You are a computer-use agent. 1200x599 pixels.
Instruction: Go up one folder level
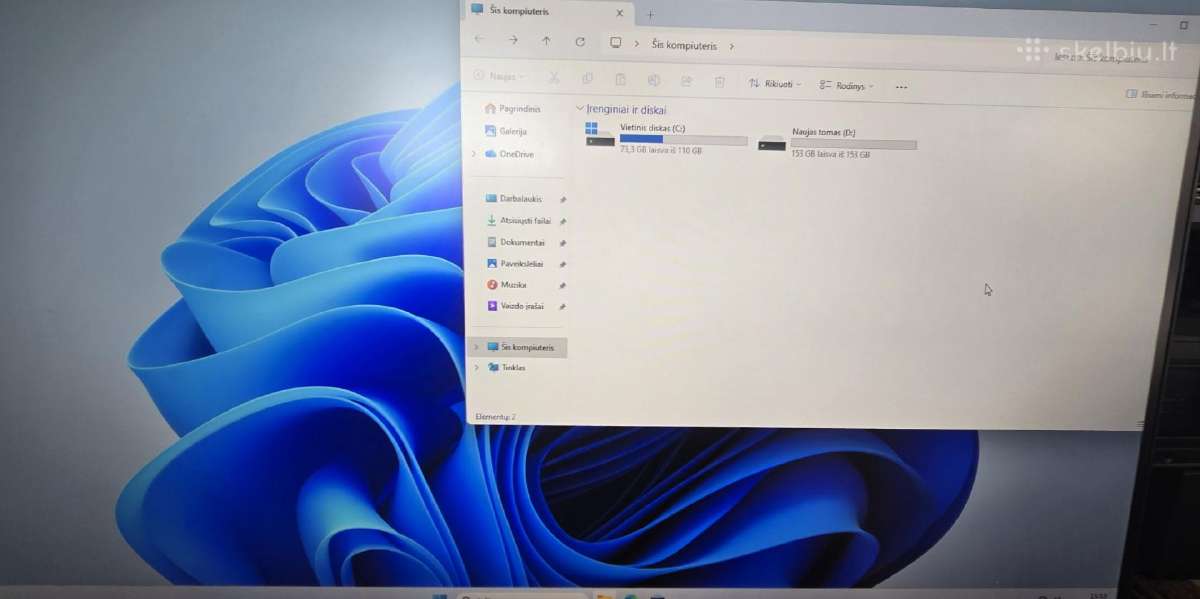point(546,40)
